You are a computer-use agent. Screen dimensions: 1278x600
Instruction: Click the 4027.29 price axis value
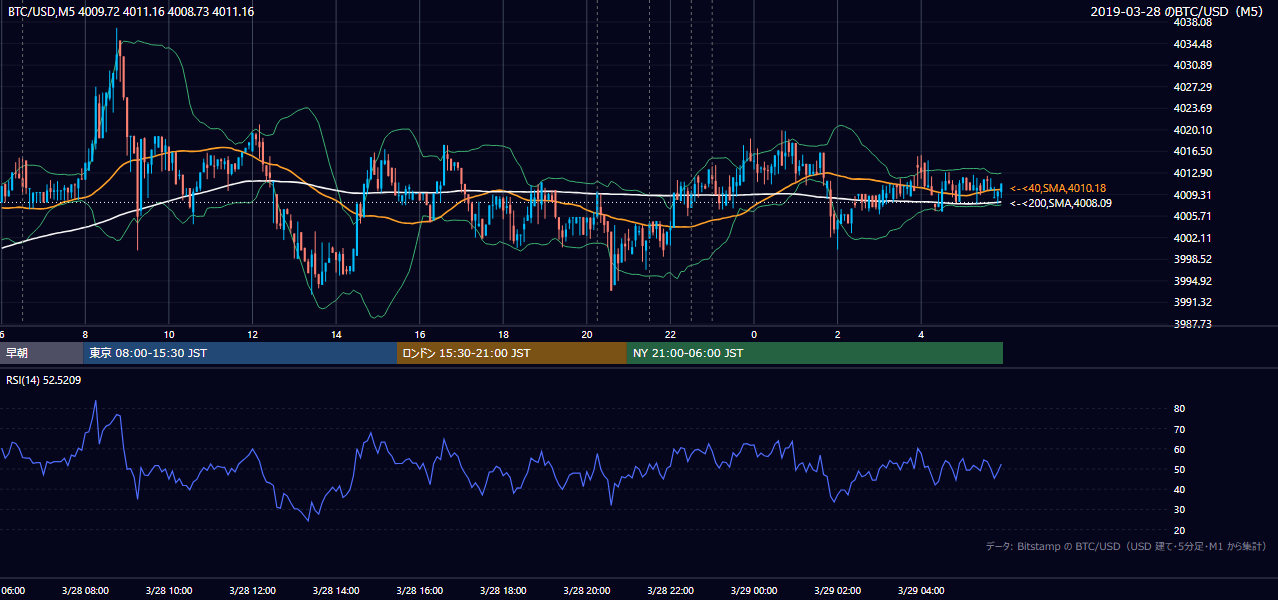(1193, 87)
